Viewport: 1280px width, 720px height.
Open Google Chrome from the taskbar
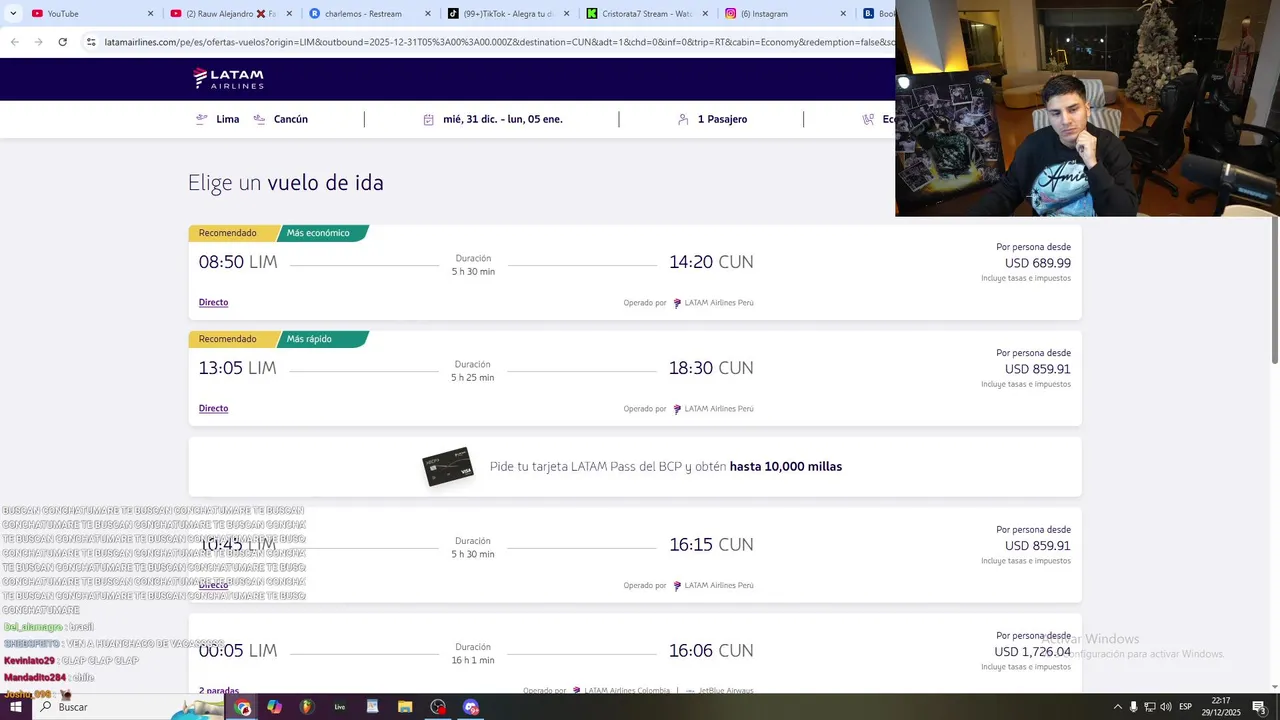coord(243,707)
